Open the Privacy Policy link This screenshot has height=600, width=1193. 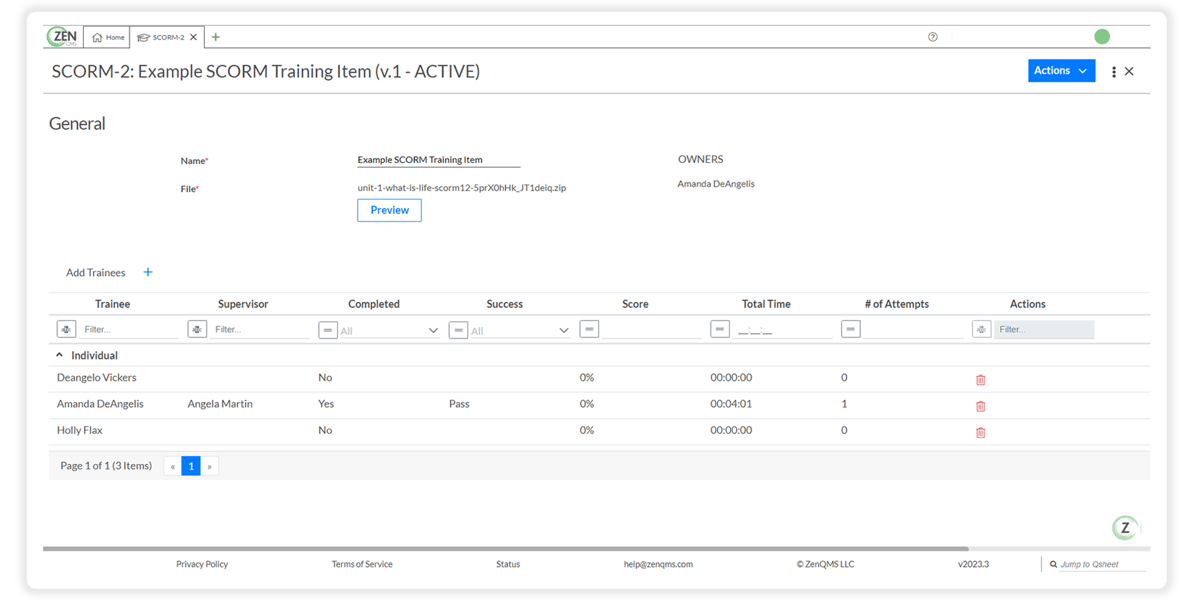[202, 563]
